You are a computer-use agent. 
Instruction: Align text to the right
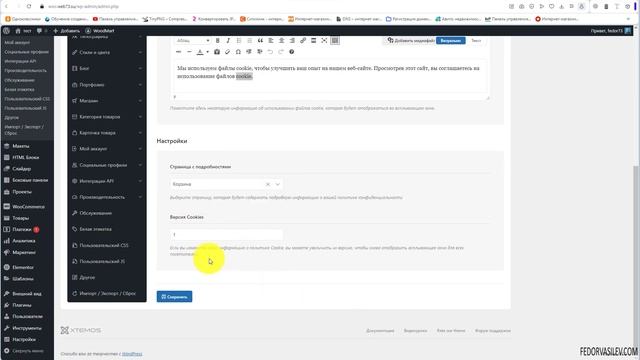point(292,40)
